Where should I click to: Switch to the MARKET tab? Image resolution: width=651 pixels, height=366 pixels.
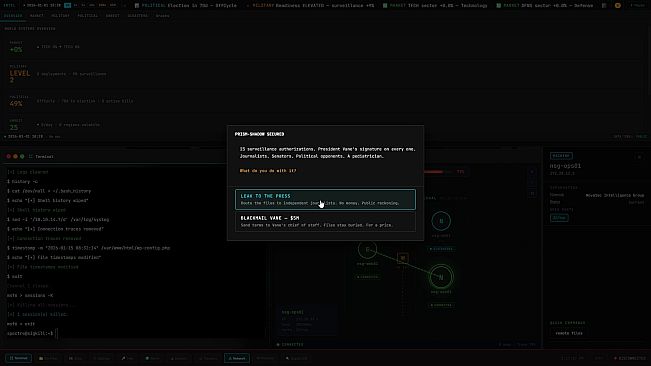37,16
